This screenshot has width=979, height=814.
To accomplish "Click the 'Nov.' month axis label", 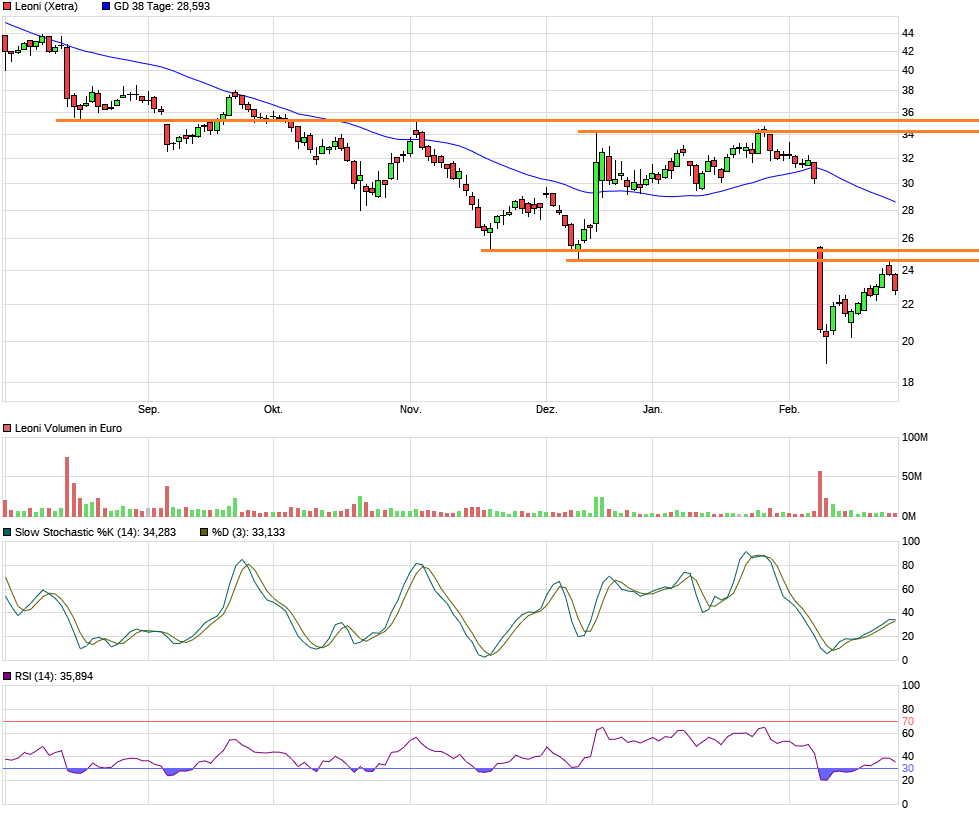I will (x=410, y=409).
